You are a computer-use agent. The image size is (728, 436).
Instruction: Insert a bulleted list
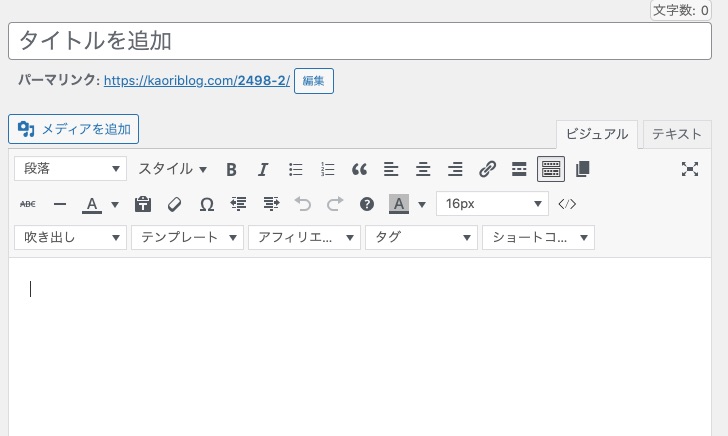pos(295,169)
